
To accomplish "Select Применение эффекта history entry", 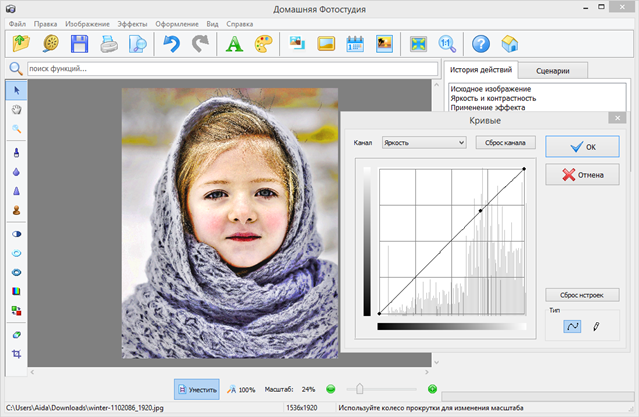I will [x=488, y=108].
